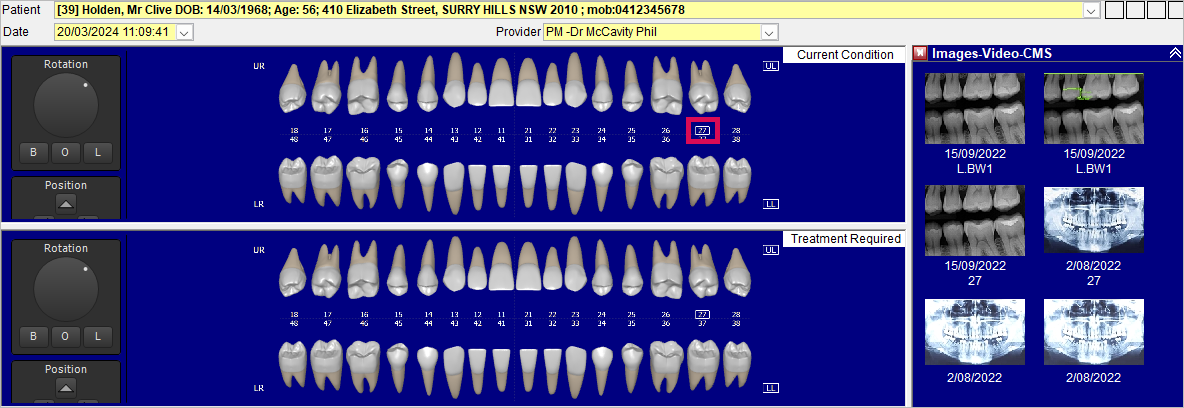Toggle the UL quadrant in Treatment Required
Viewport: 1184px width, 408px height.
coord(770,249)
